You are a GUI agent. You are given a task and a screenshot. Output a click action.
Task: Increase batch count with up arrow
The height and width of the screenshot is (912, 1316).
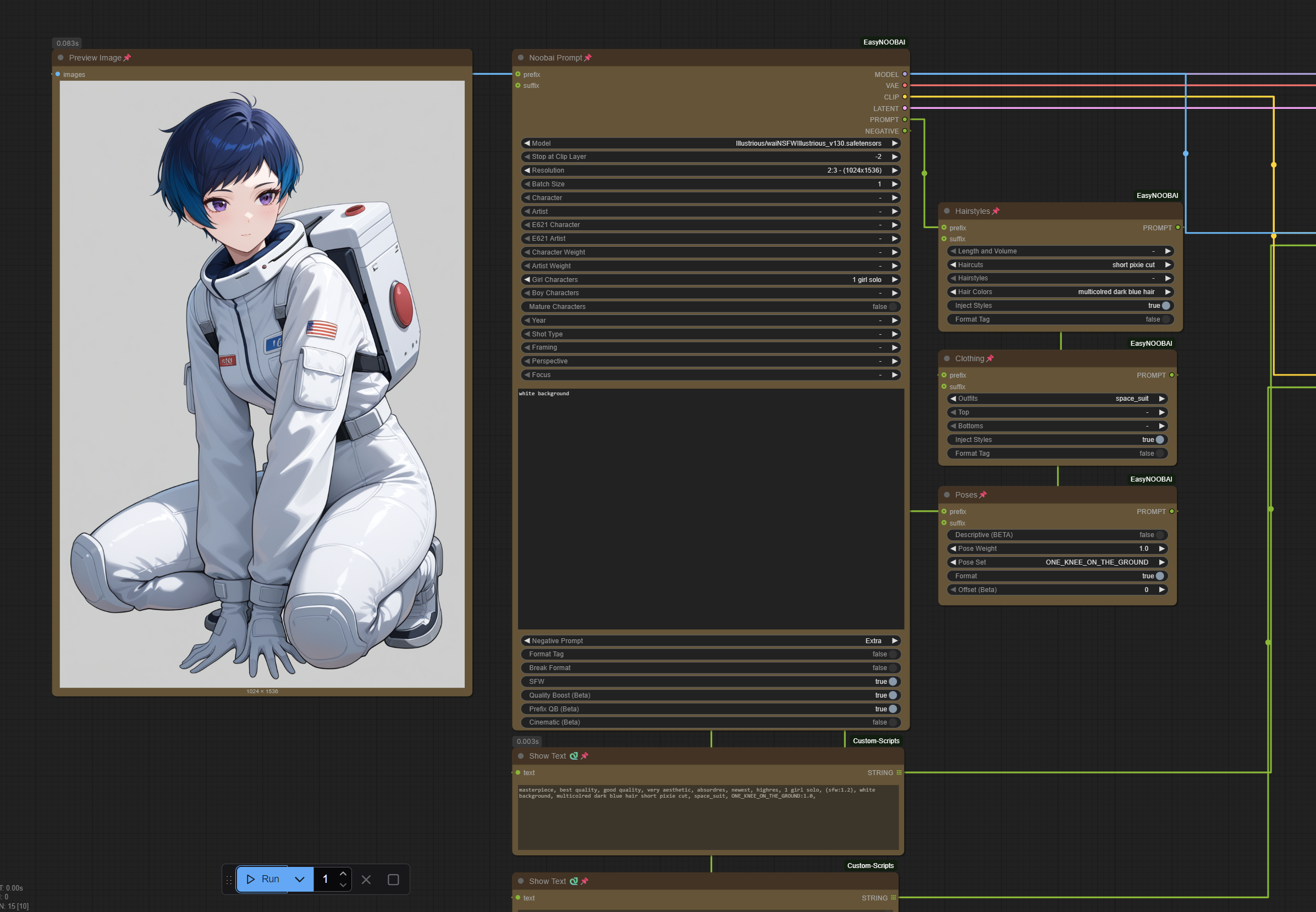click(x=343, y=874)
